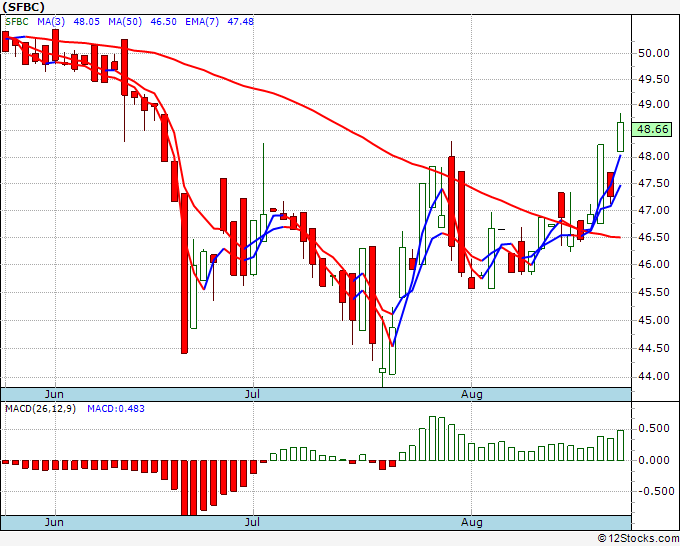The image size is (680, 546).
Task: Select the MA(3) legend label
Action: [51, 22]
